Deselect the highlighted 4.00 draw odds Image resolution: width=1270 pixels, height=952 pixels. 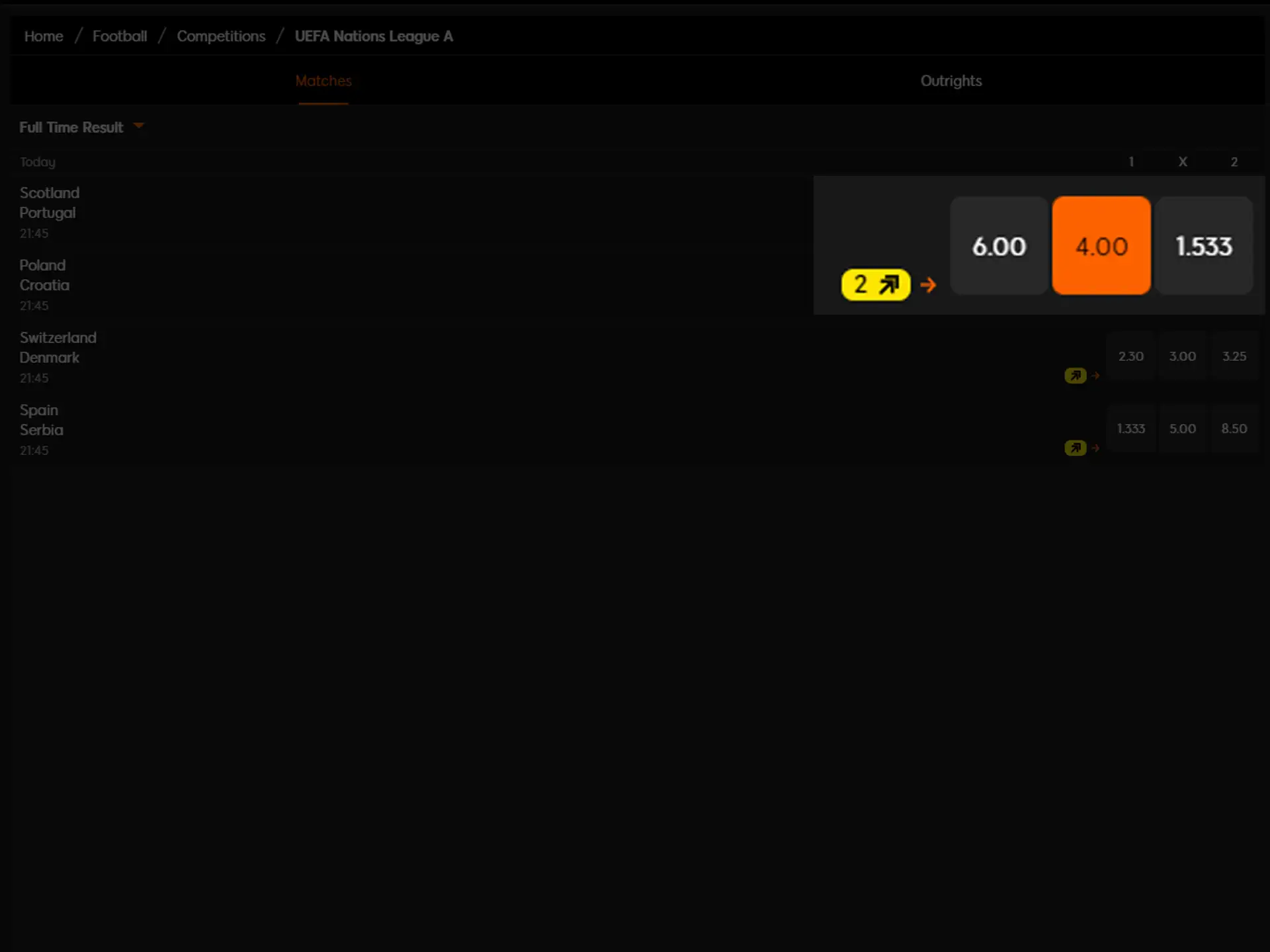click(x=1101, y=245)
